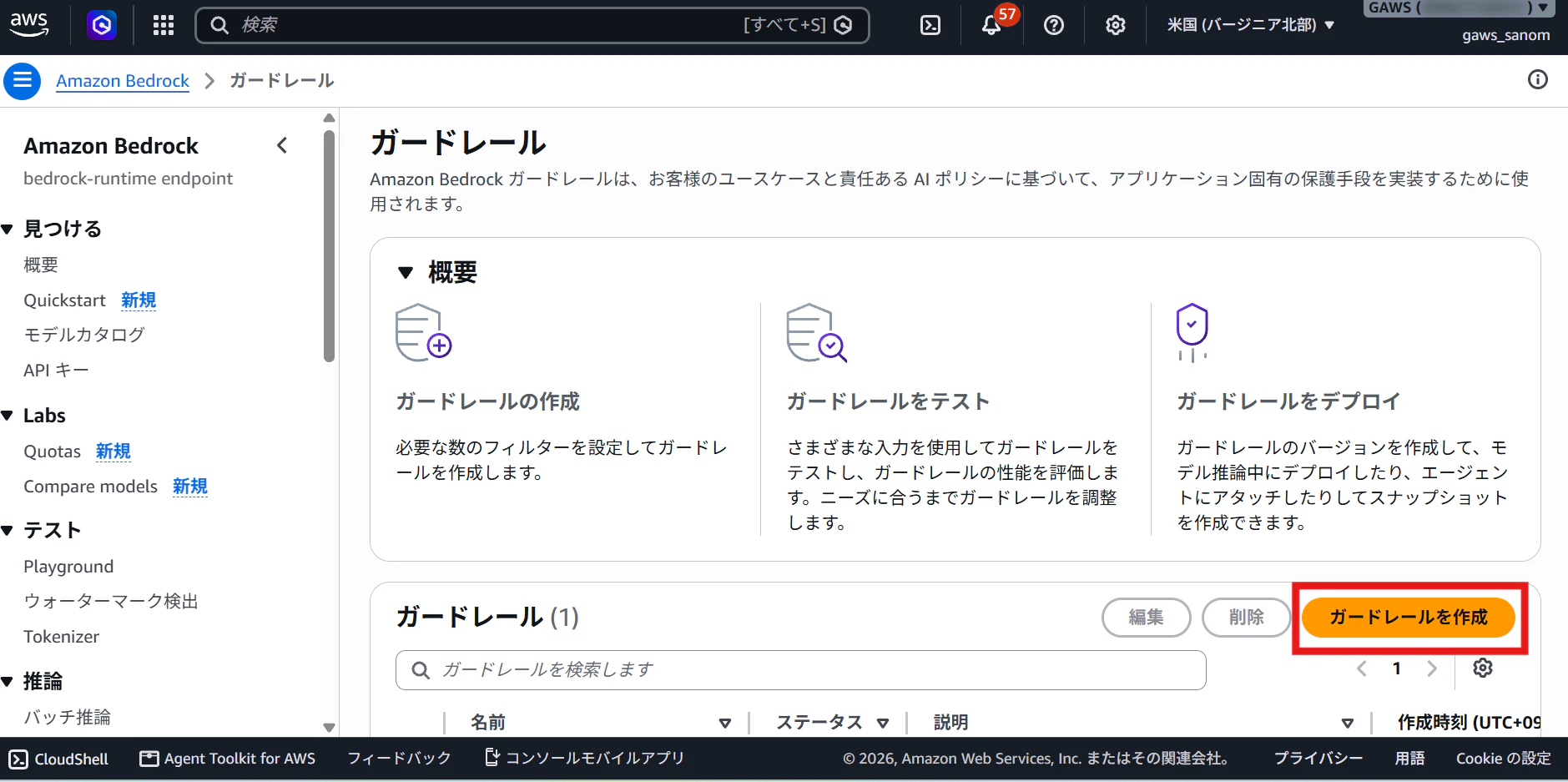This screenshot has width=1568, height=782.
Task: Open Cookie の設定 in footer
Action: coord(1504,758)
